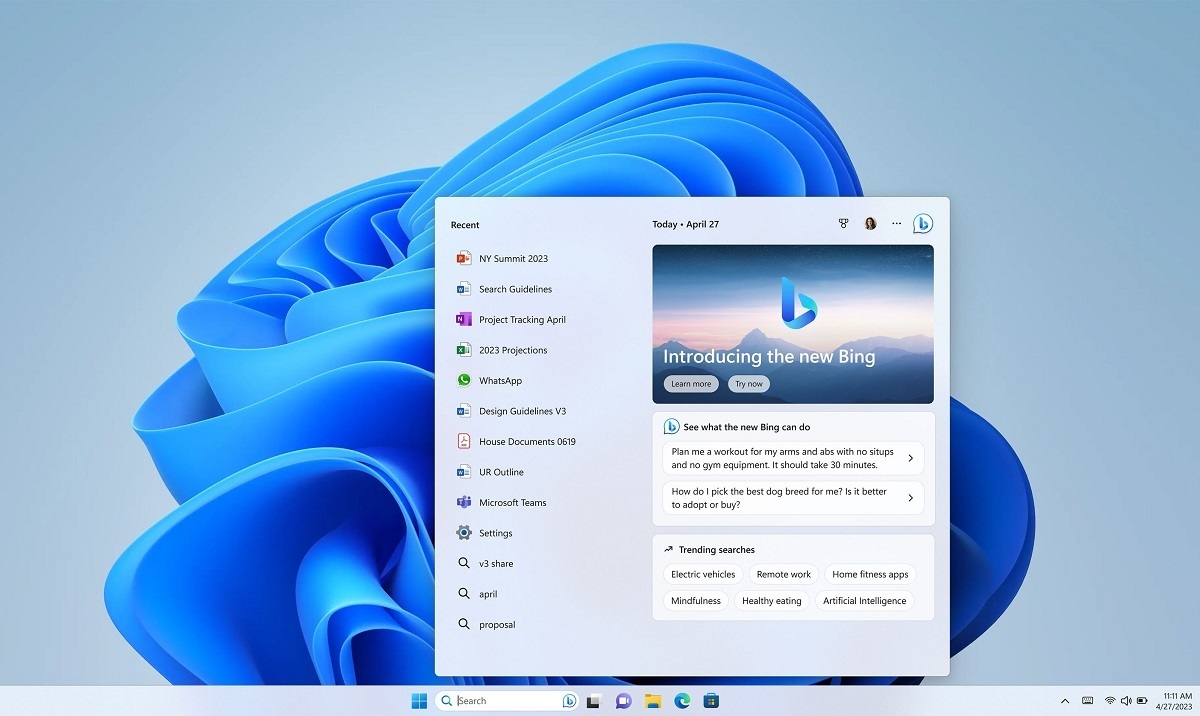The image size is (1200, 716).
Task: Select recent search 'april'
Action: [x=477, y=594]
